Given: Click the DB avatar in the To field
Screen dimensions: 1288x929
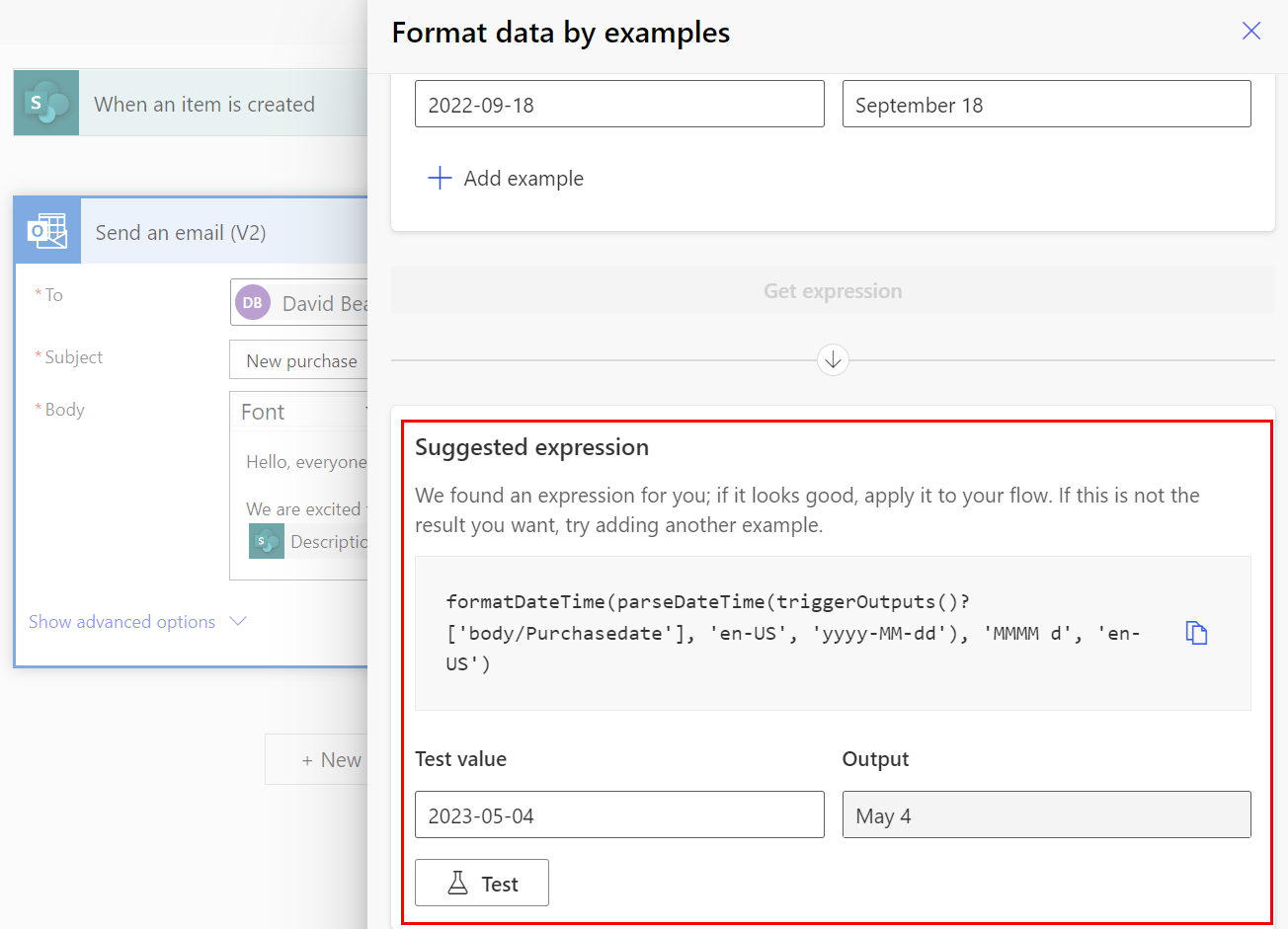Looking at the screenshot, I should (252, 302).
